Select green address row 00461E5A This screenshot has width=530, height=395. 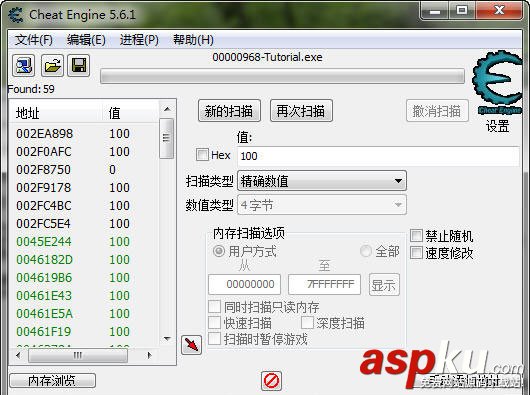(x=85, y=314)
